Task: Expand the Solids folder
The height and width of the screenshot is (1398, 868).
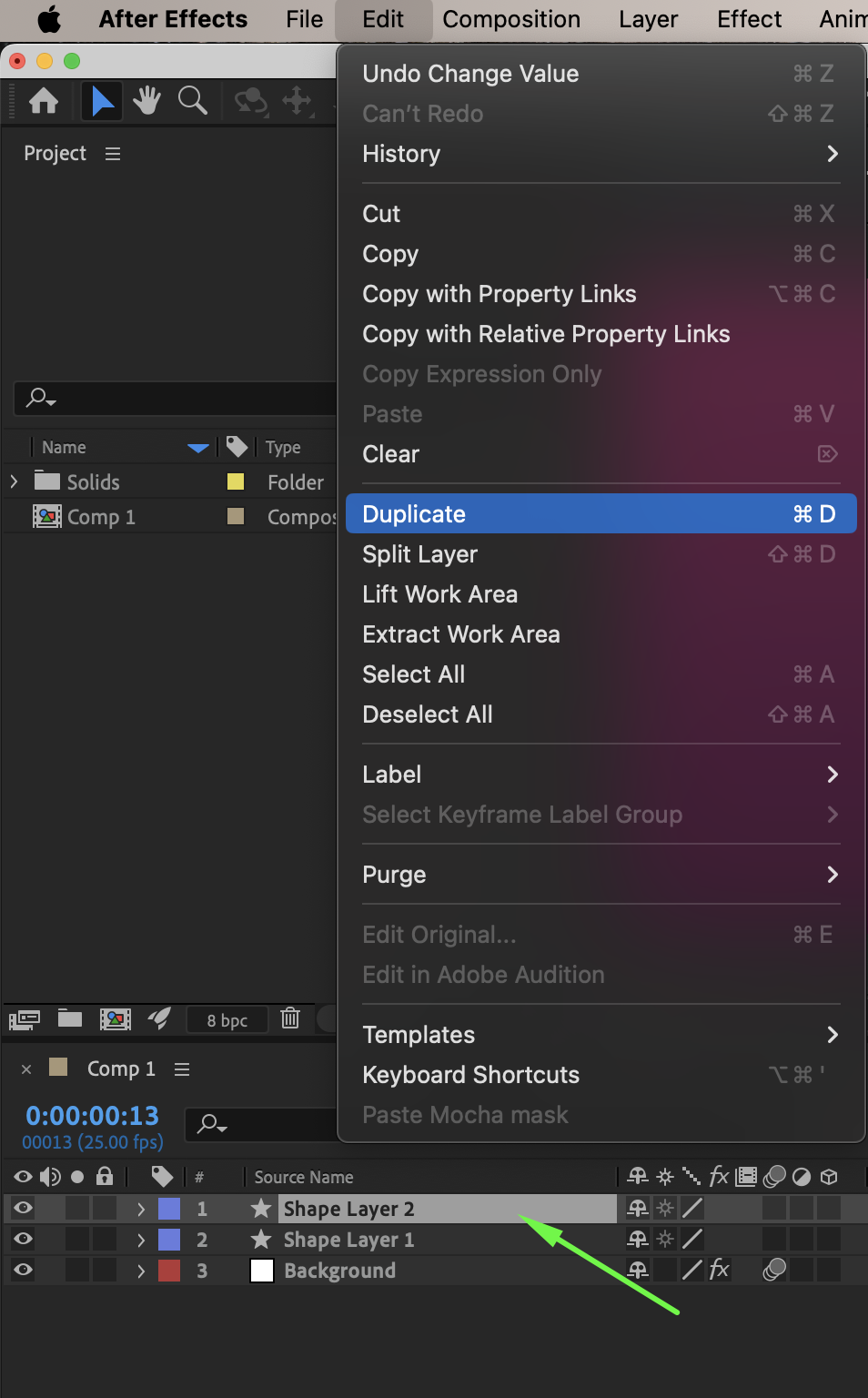Action: [x=14, y=481]
